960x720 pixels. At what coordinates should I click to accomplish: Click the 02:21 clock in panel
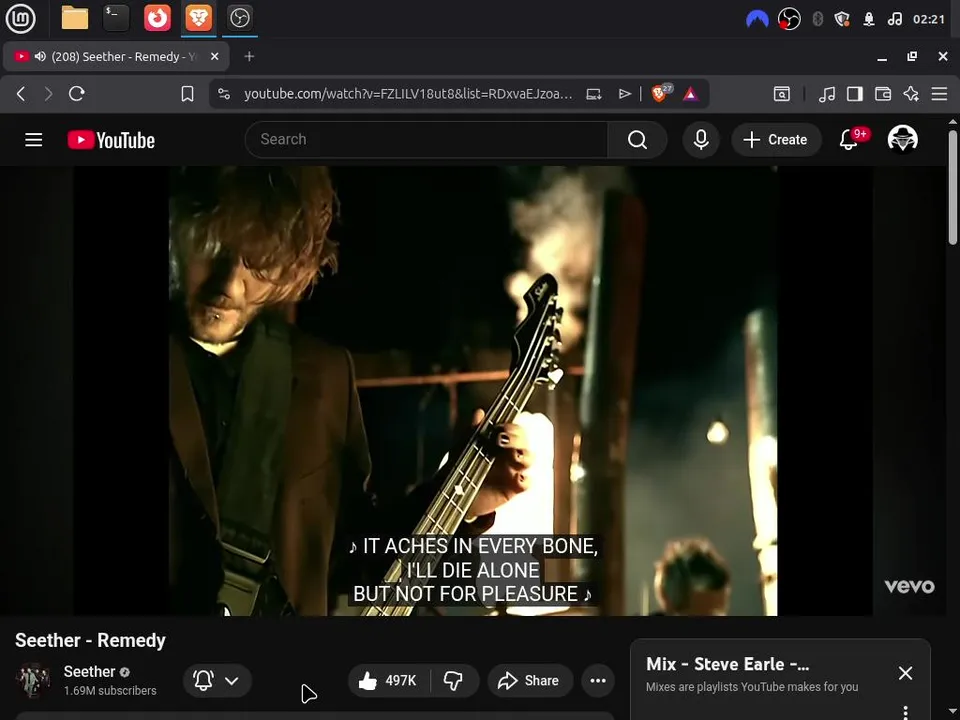pyautogui.click(x=929, y=19)
